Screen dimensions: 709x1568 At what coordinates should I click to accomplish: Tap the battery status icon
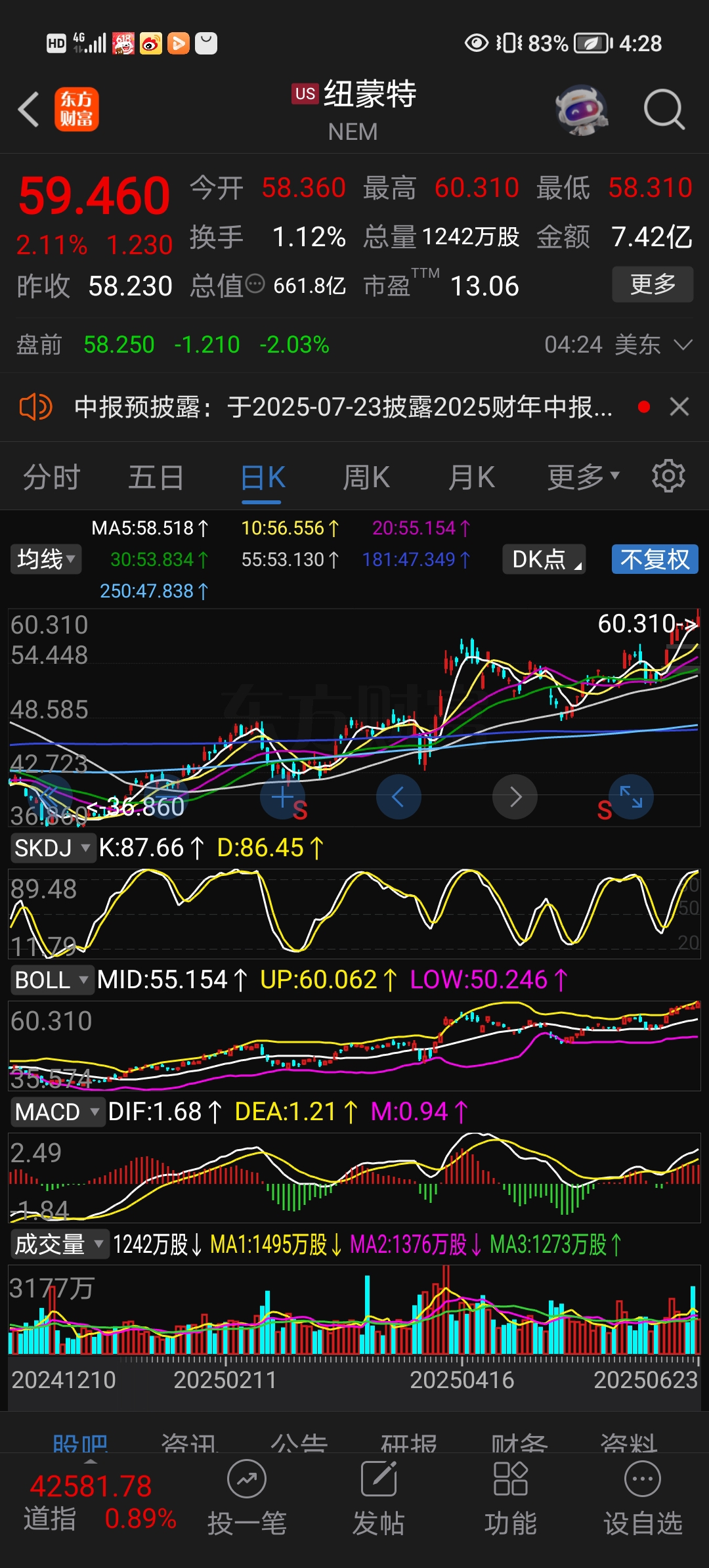tap(593, 43)
